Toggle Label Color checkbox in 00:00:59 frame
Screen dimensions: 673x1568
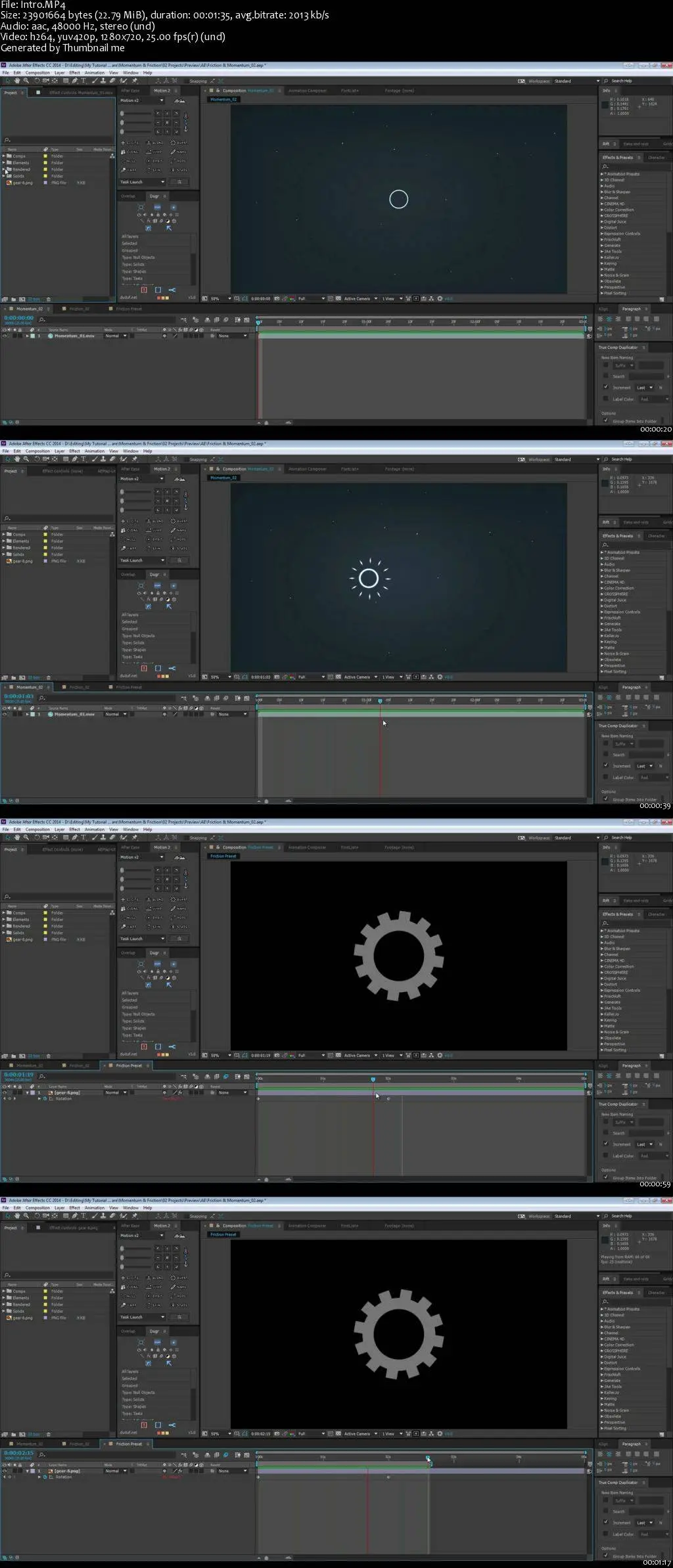click(x=605, y=1155)
